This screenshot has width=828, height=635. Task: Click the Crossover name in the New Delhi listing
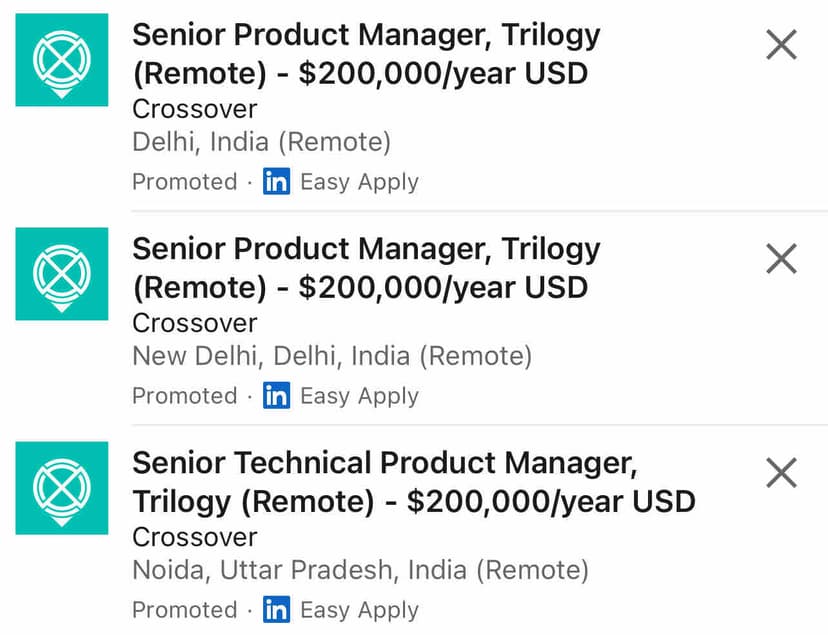[195, 323]
